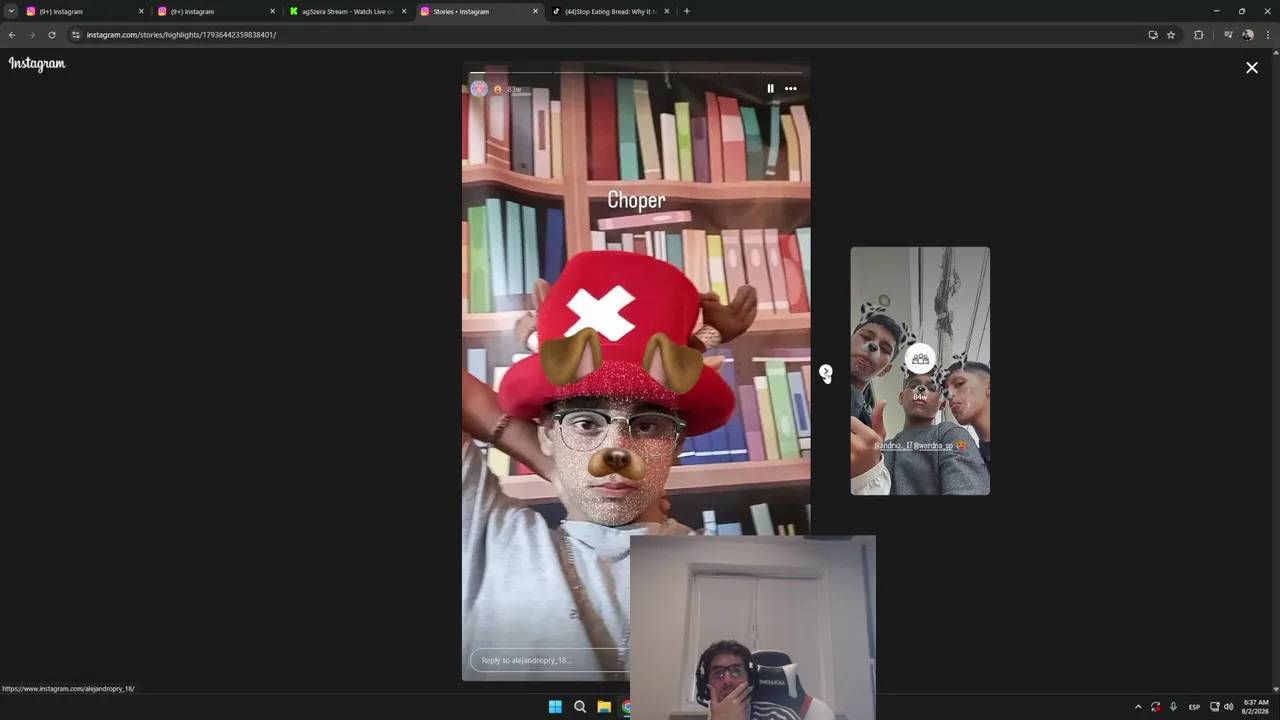Show hidden system tray icons

[1138, 707]
